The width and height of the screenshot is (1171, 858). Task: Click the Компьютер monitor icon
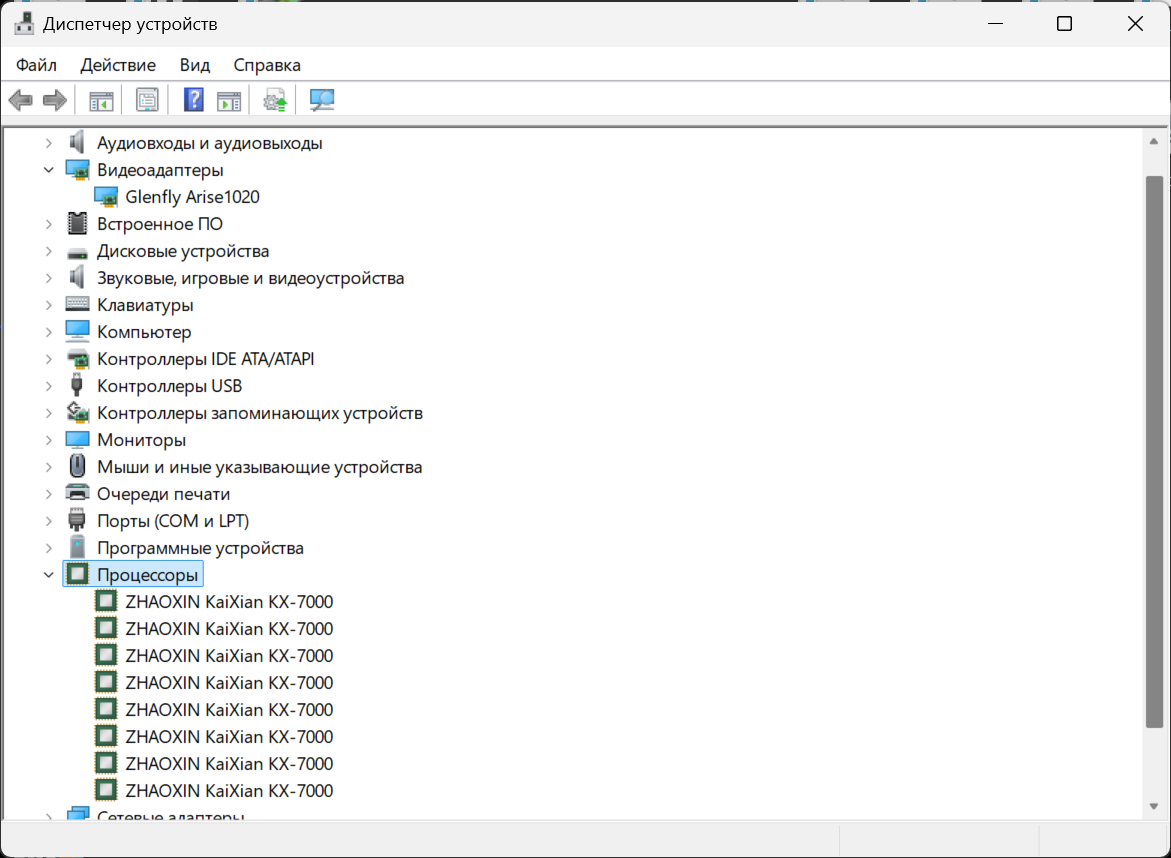77,332
